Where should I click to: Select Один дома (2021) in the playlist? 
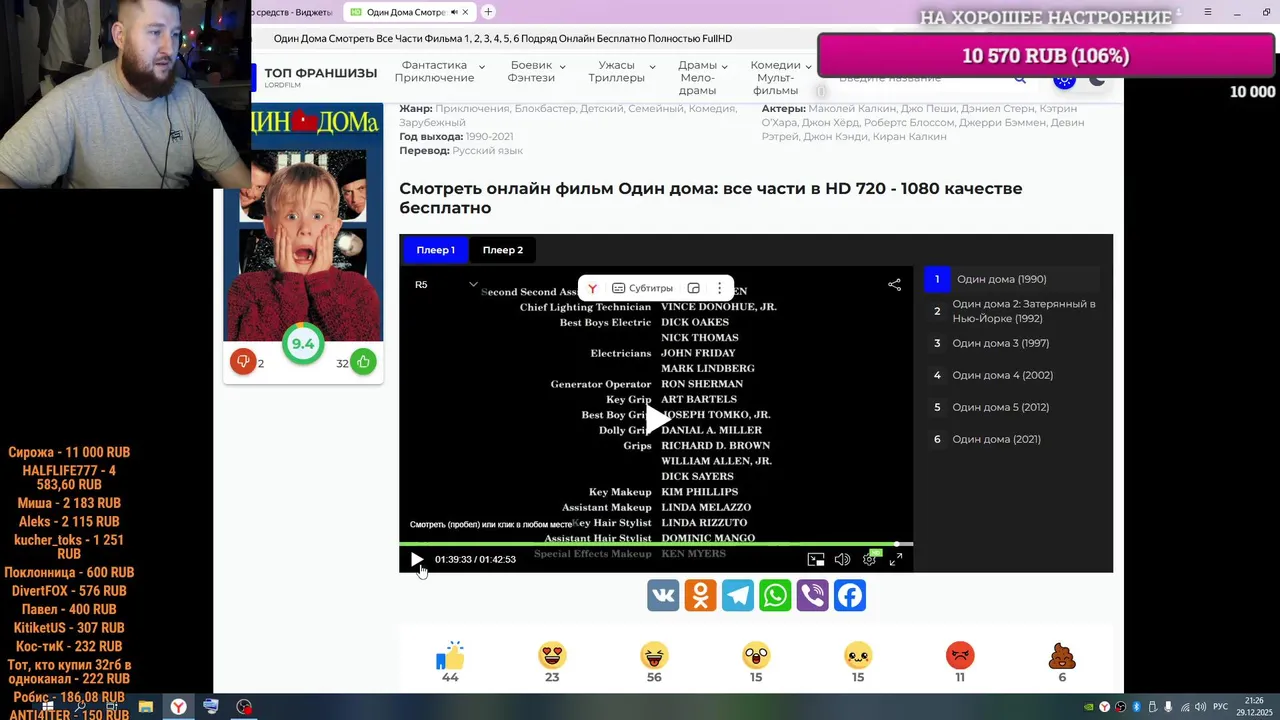coord(1011,439)
